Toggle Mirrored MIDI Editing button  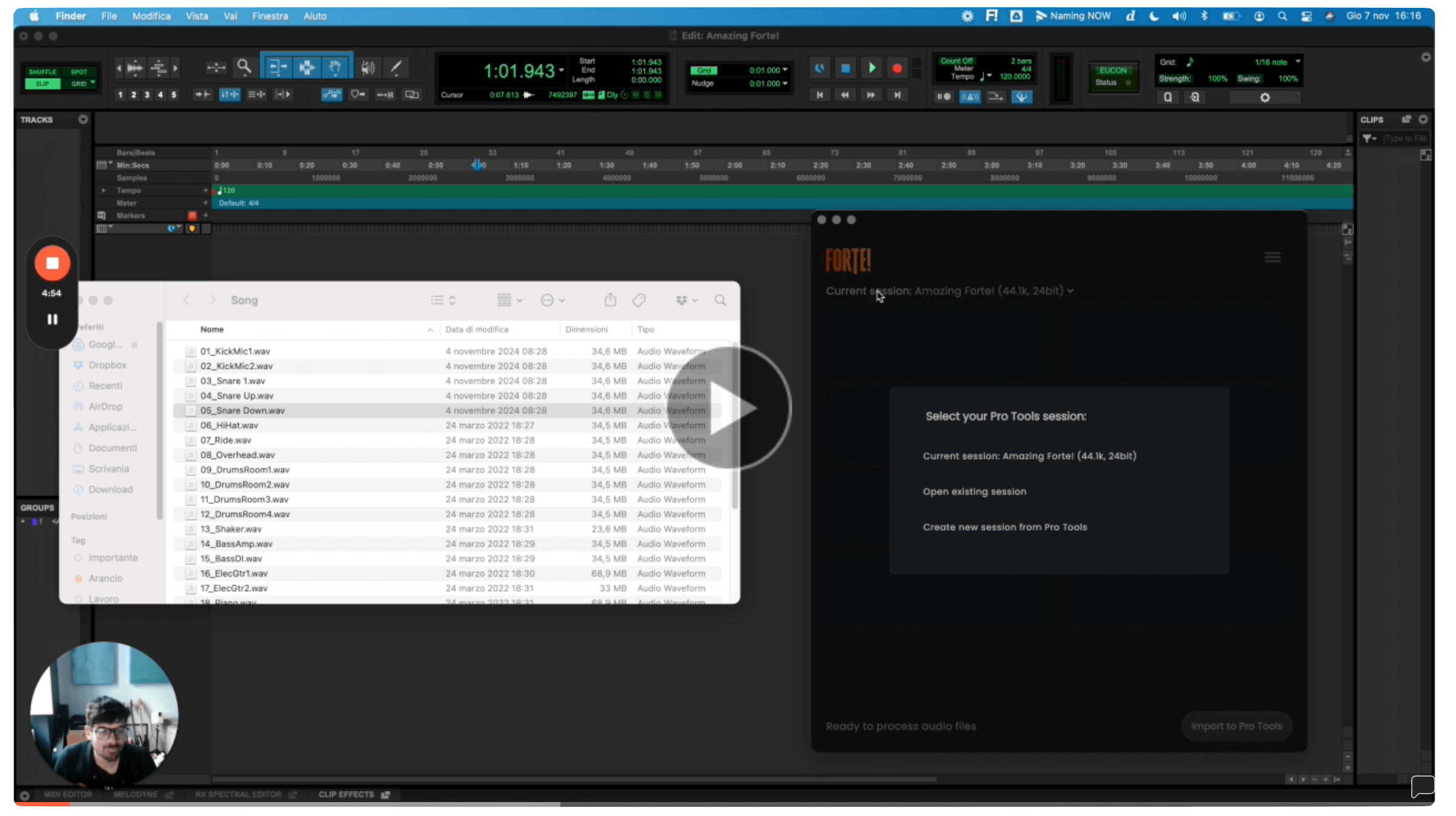click(412, 95)
